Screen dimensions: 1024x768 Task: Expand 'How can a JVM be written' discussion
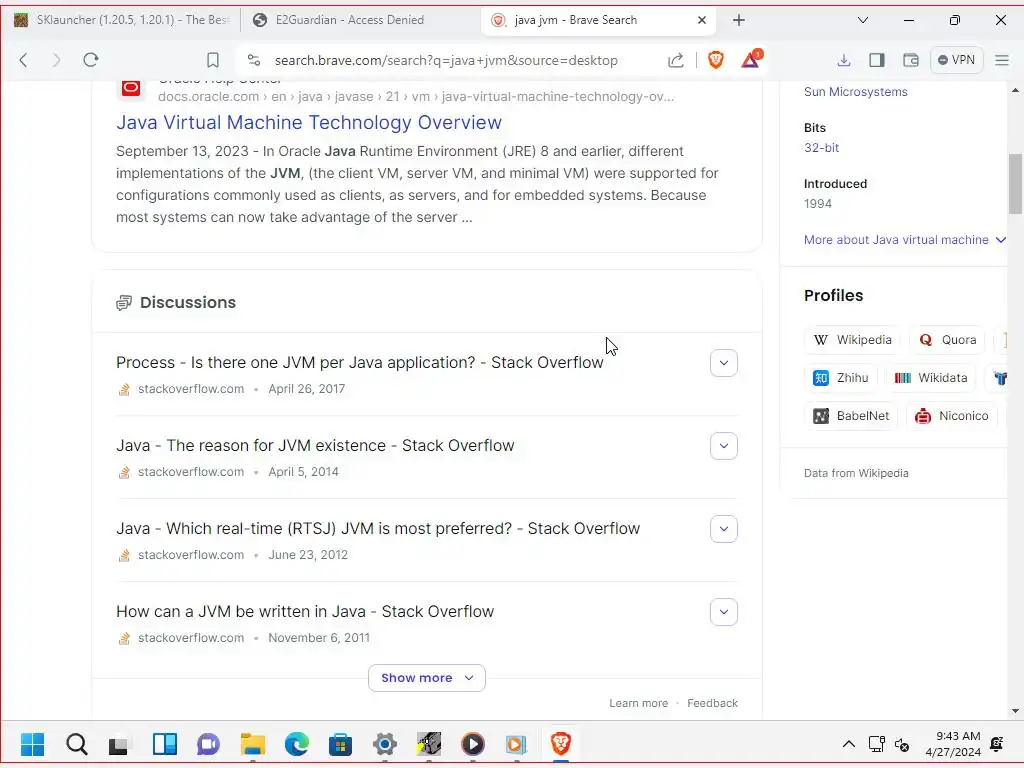tap(724, 612)
